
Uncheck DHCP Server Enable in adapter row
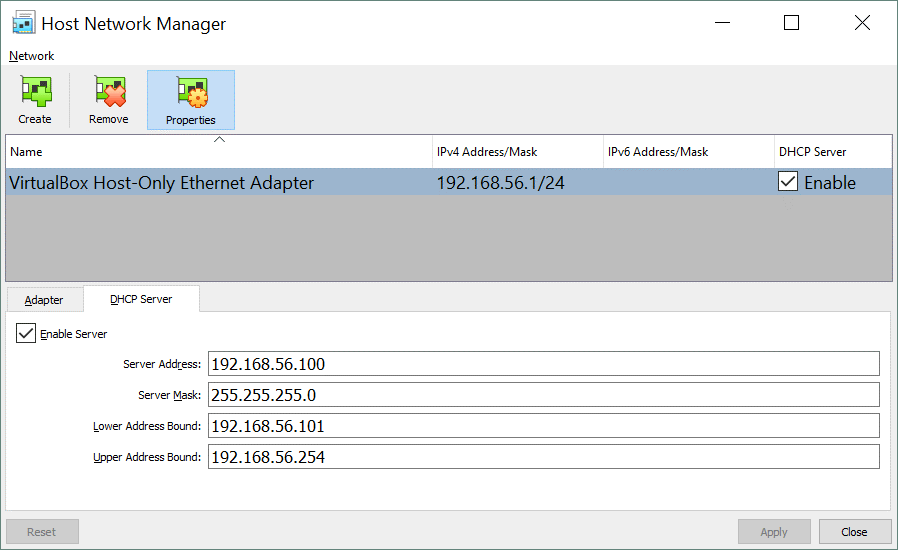[x=788, y=182]
